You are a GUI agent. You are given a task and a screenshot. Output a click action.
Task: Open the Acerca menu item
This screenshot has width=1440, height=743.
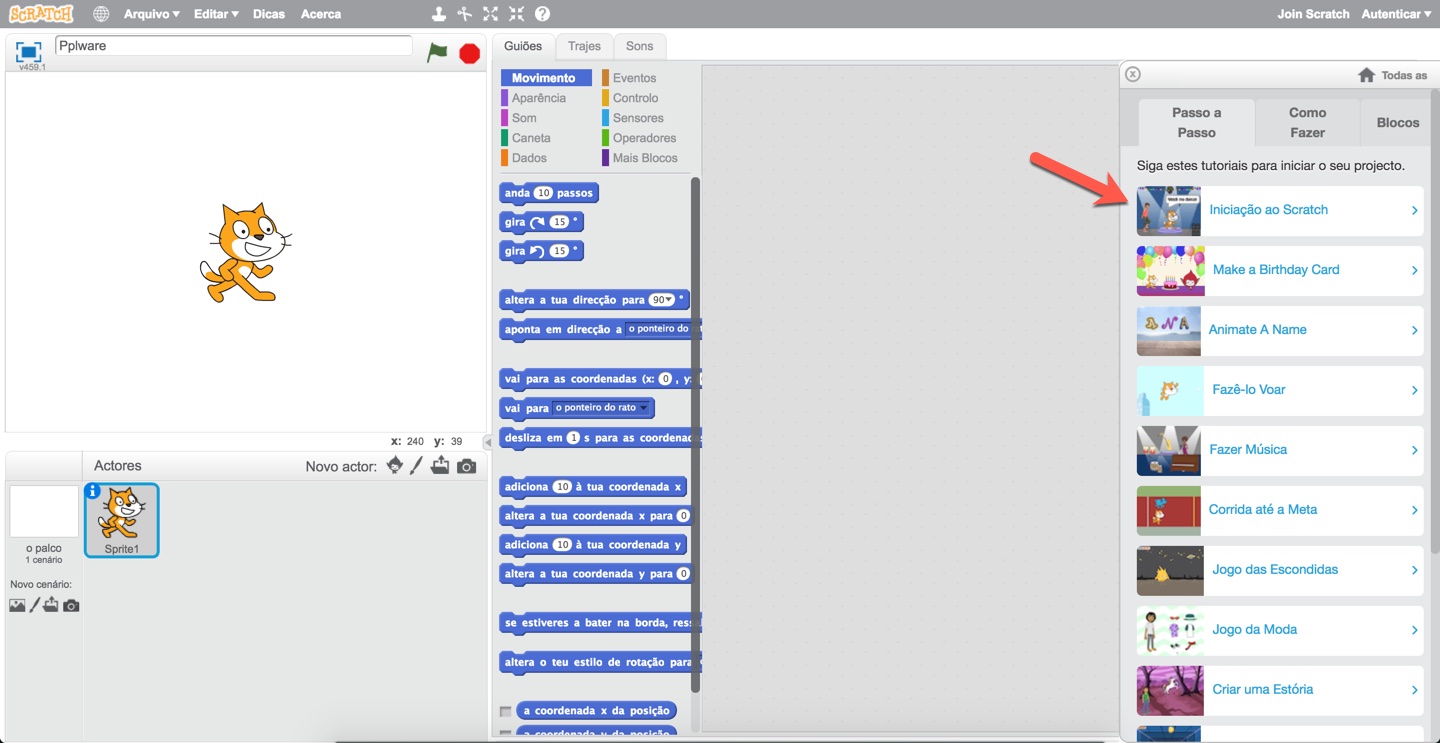click(321, 14)
